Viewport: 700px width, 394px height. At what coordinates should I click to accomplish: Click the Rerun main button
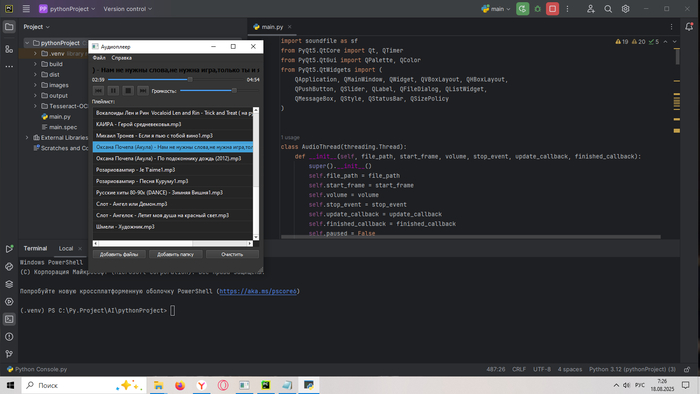tap(522, 9)
